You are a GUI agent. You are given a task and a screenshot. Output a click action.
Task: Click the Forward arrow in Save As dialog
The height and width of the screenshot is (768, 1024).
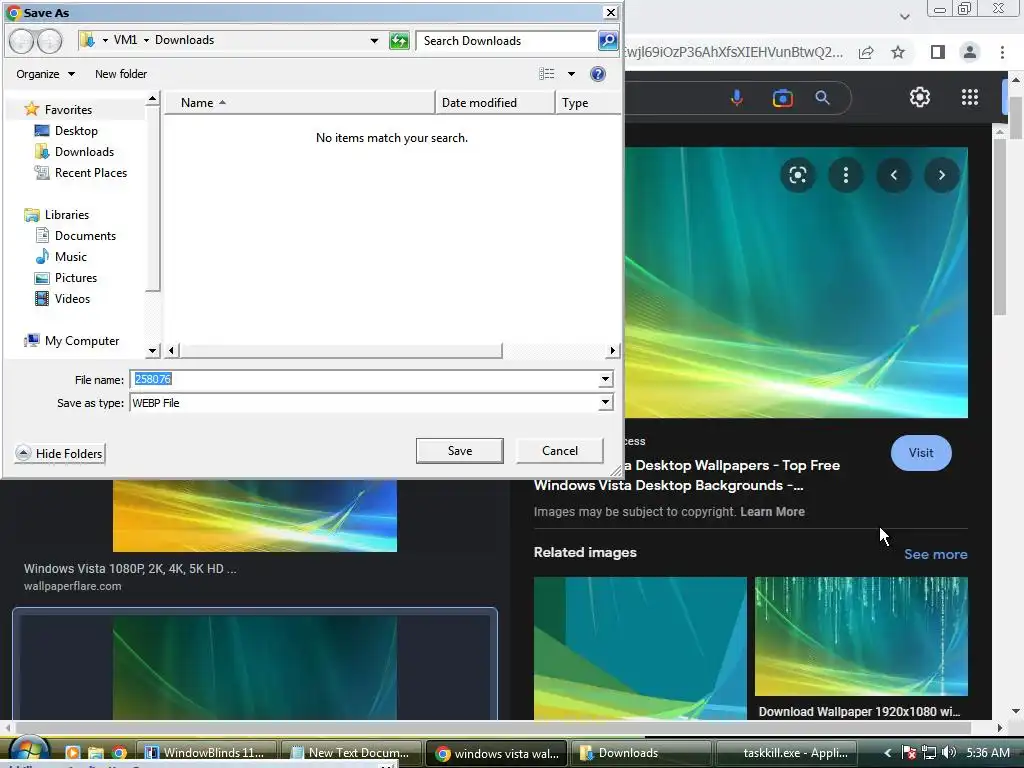click(49, 41)
